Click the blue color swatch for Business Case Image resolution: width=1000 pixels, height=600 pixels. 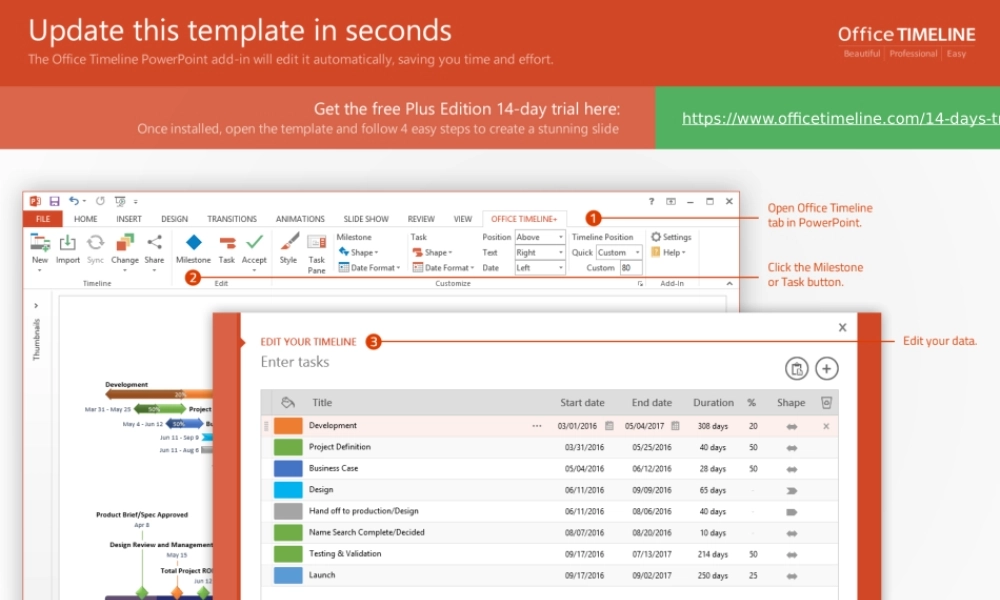coord(288,468)
